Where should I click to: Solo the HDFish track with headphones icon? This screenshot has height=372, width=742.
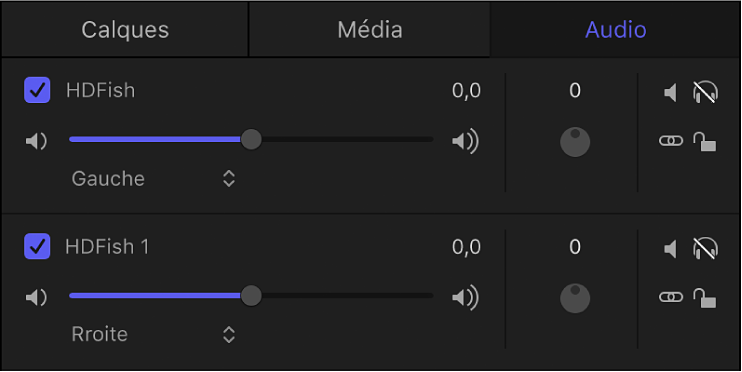(705, 92)
